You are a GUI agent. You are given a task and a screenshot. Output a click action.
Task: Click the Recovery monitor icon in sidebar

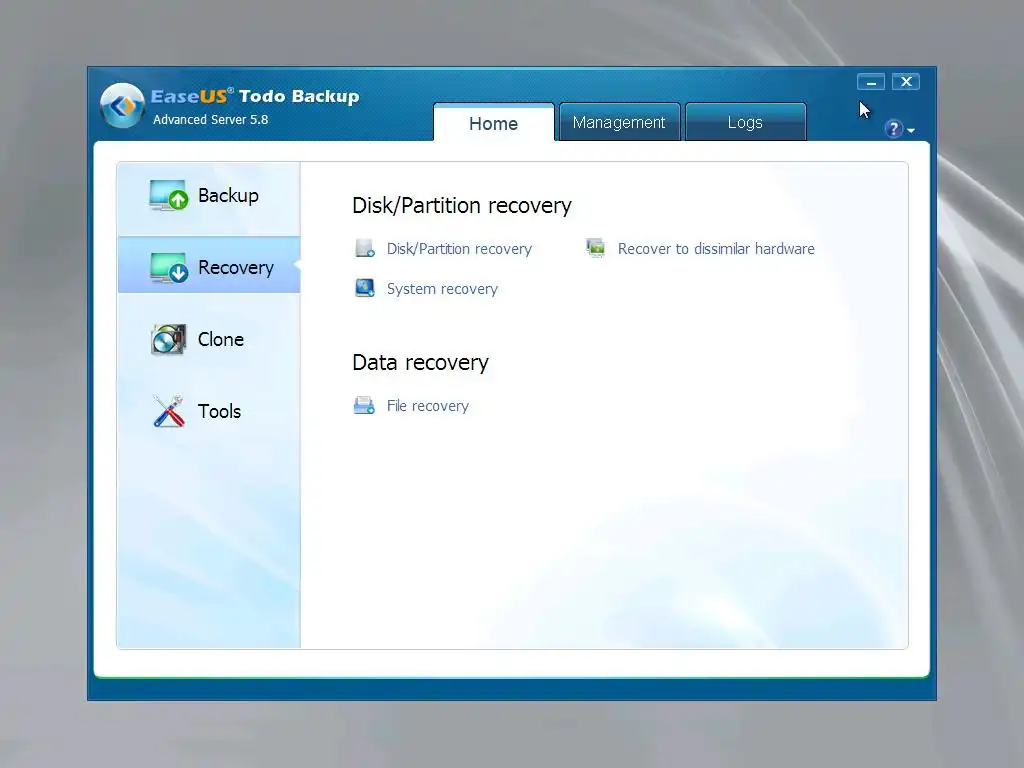pyautogui.click(x=168, y=267)
